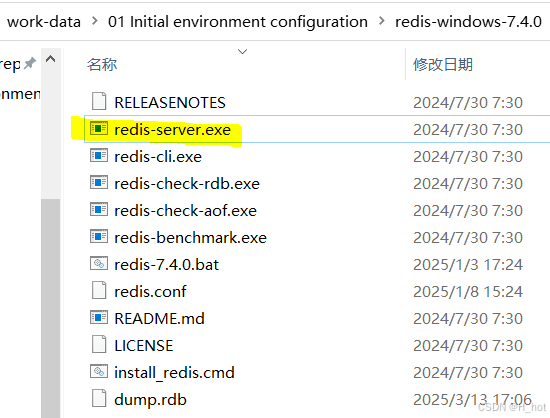Expand the chevron after work-data breadcrumb
Screen dimensions: 550x418
(94, 21)
